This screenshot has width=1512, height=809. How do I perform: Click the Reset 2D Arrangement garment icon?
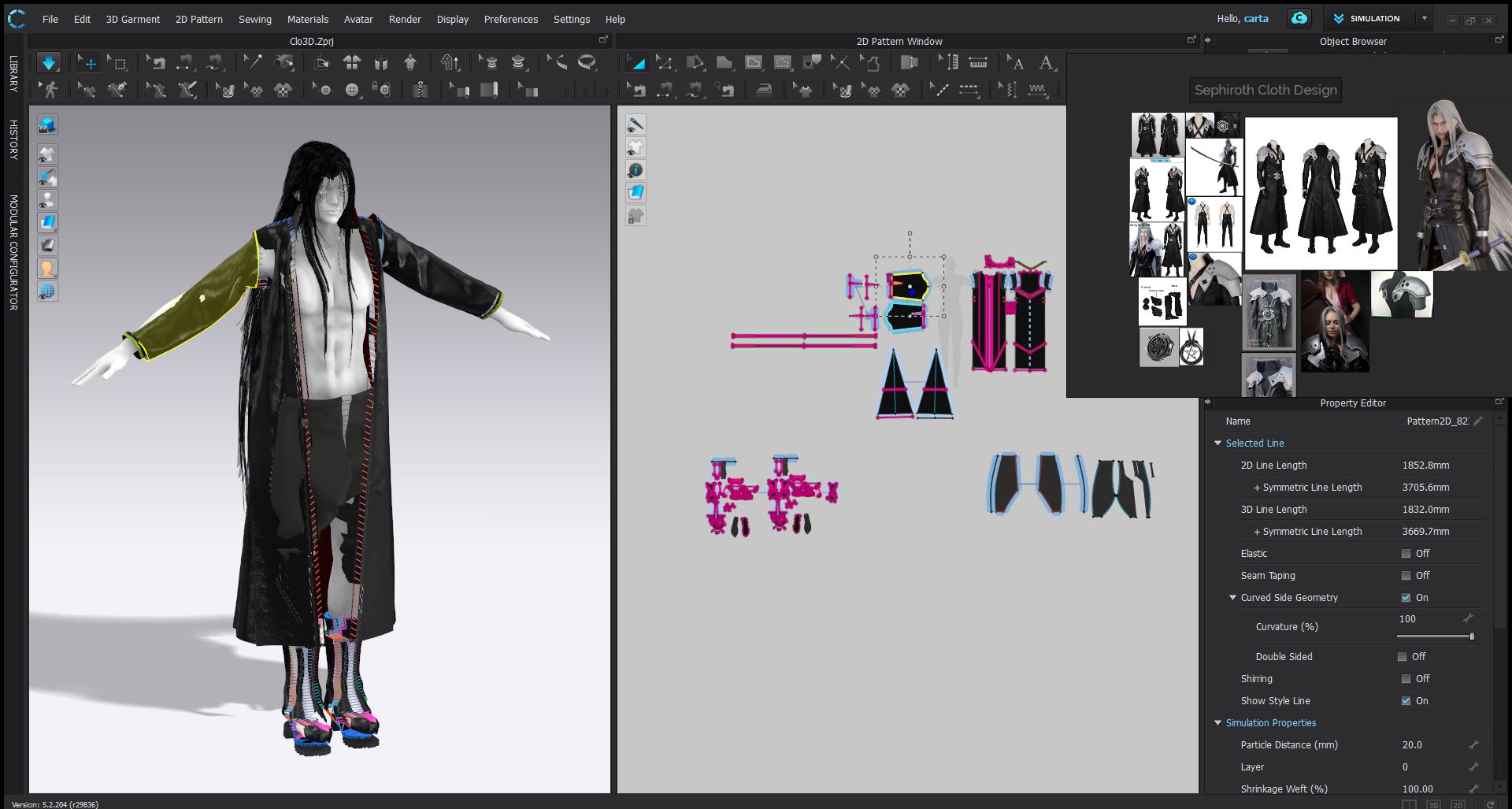point(352,63)
